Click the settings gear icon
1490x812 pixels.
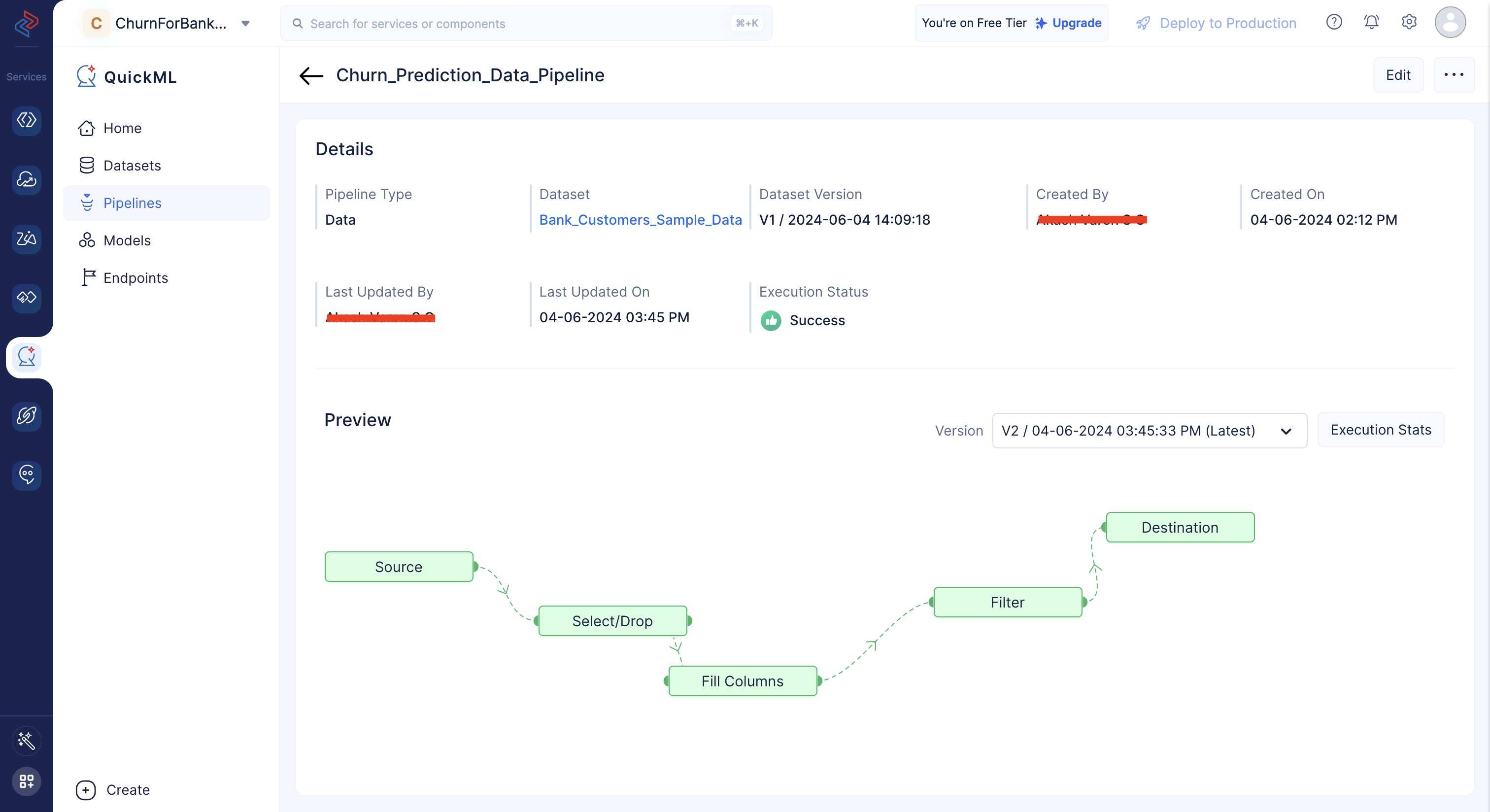click(1410, 22)
